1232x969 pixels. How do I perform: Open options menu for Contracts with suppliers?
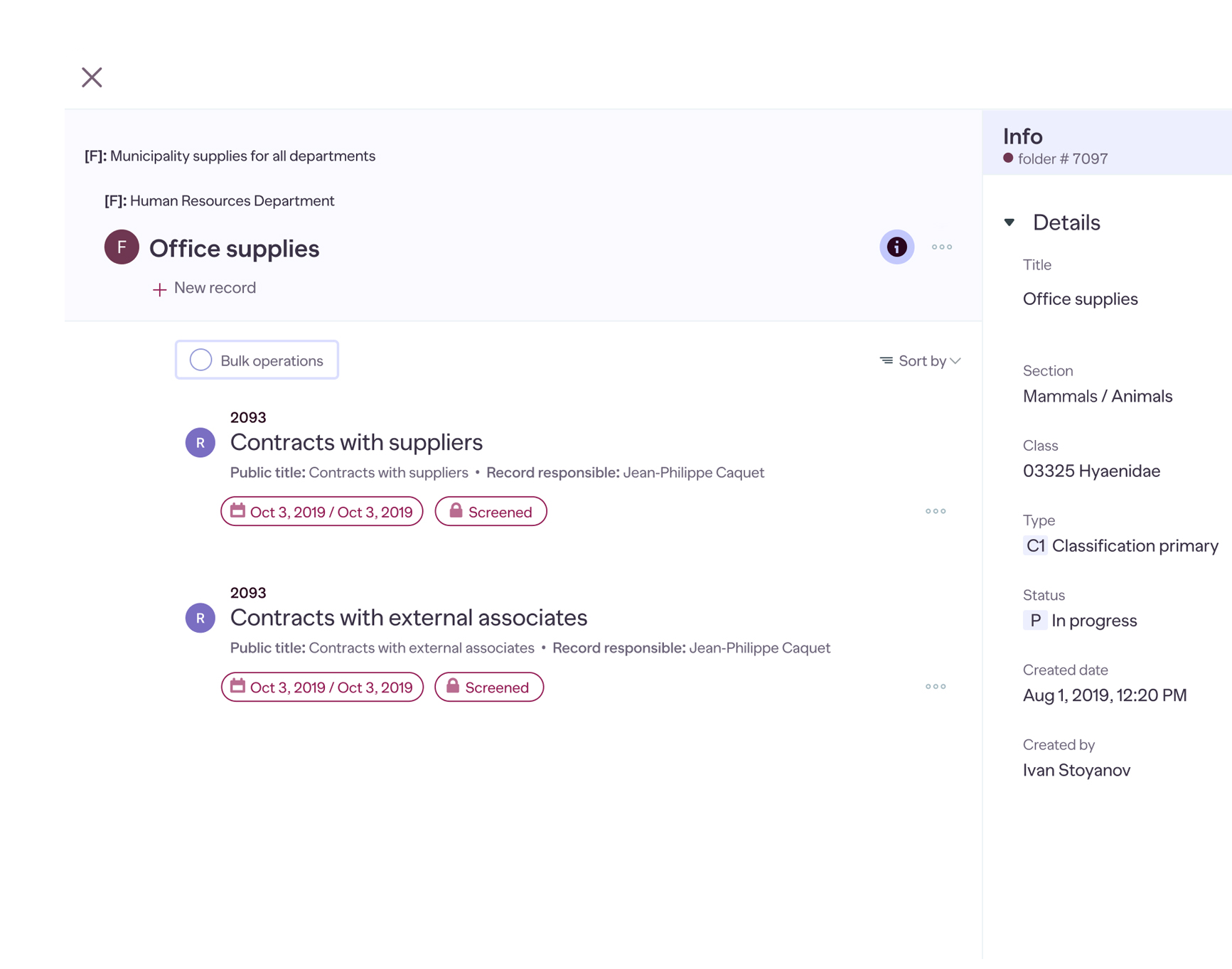click(935, 511)
